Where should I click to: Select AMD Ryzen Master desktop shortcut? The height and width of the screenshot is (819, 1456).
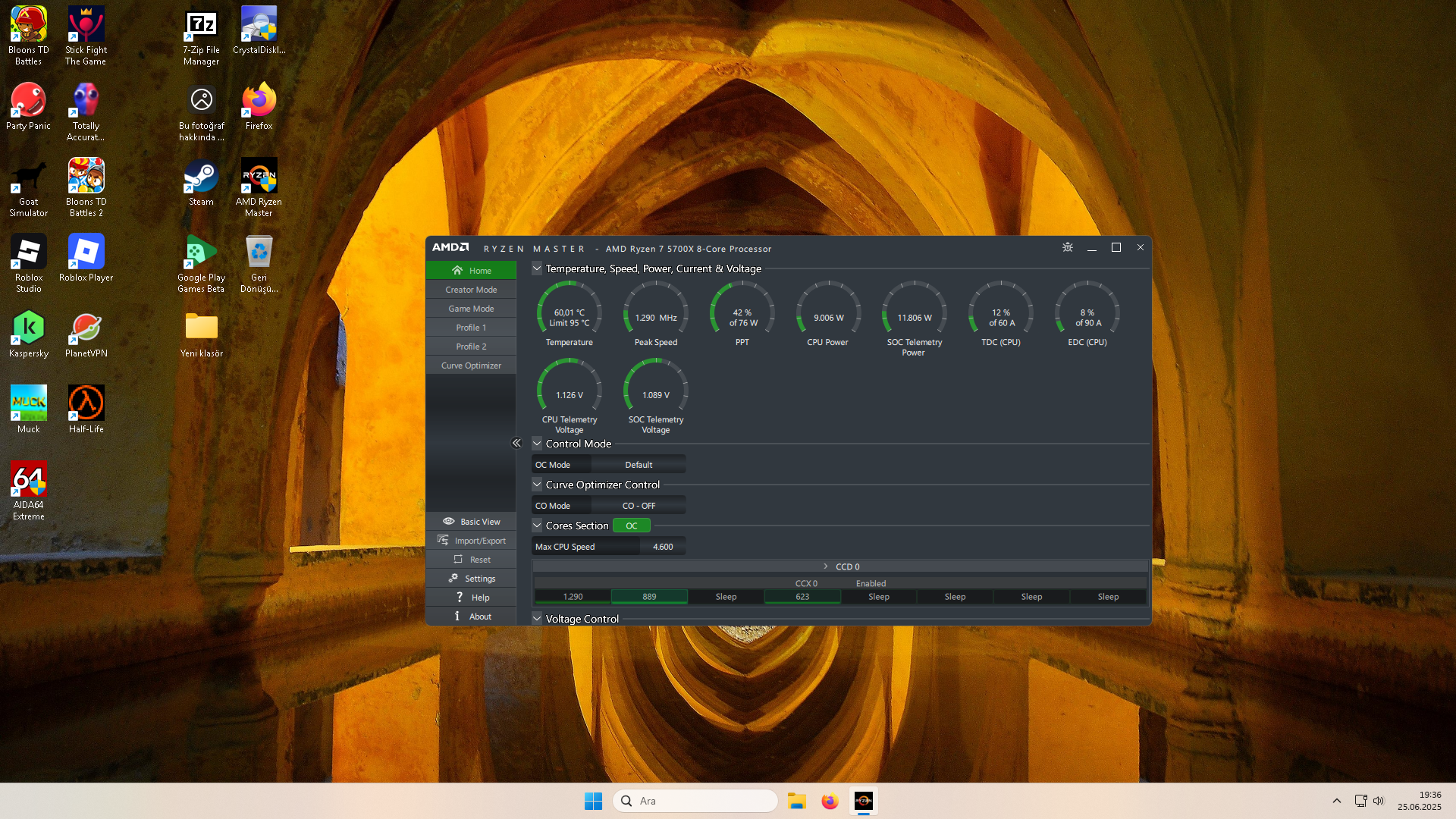(259, 187)
